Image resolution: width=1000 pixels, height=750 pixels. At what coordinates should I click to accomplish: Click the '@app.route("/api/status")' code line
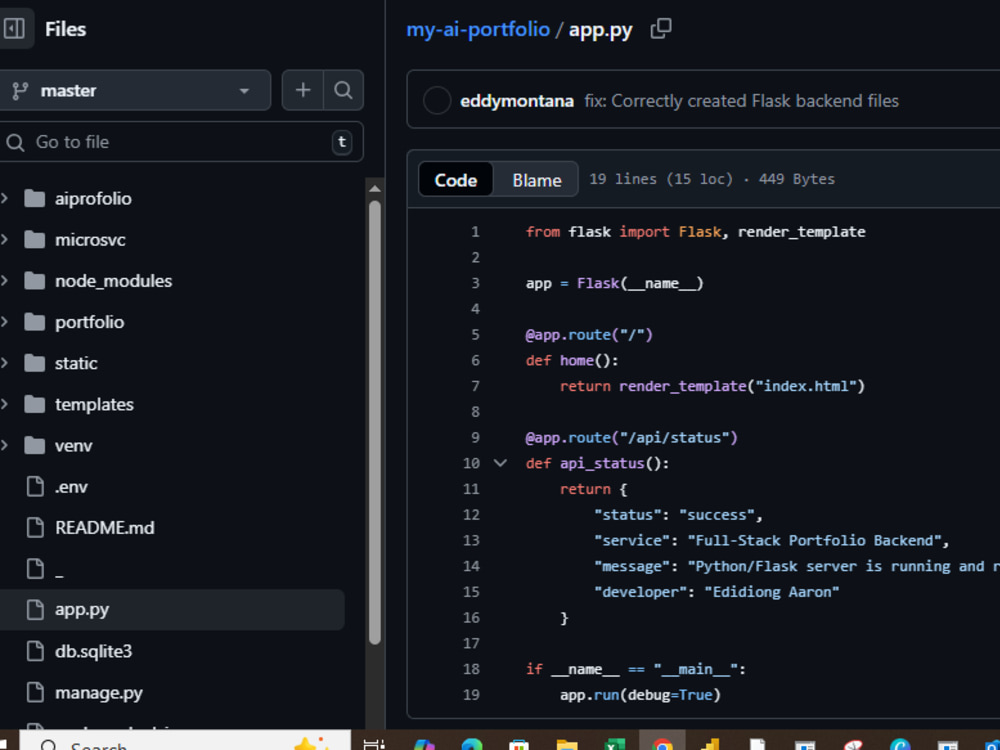tap(631, 438)
